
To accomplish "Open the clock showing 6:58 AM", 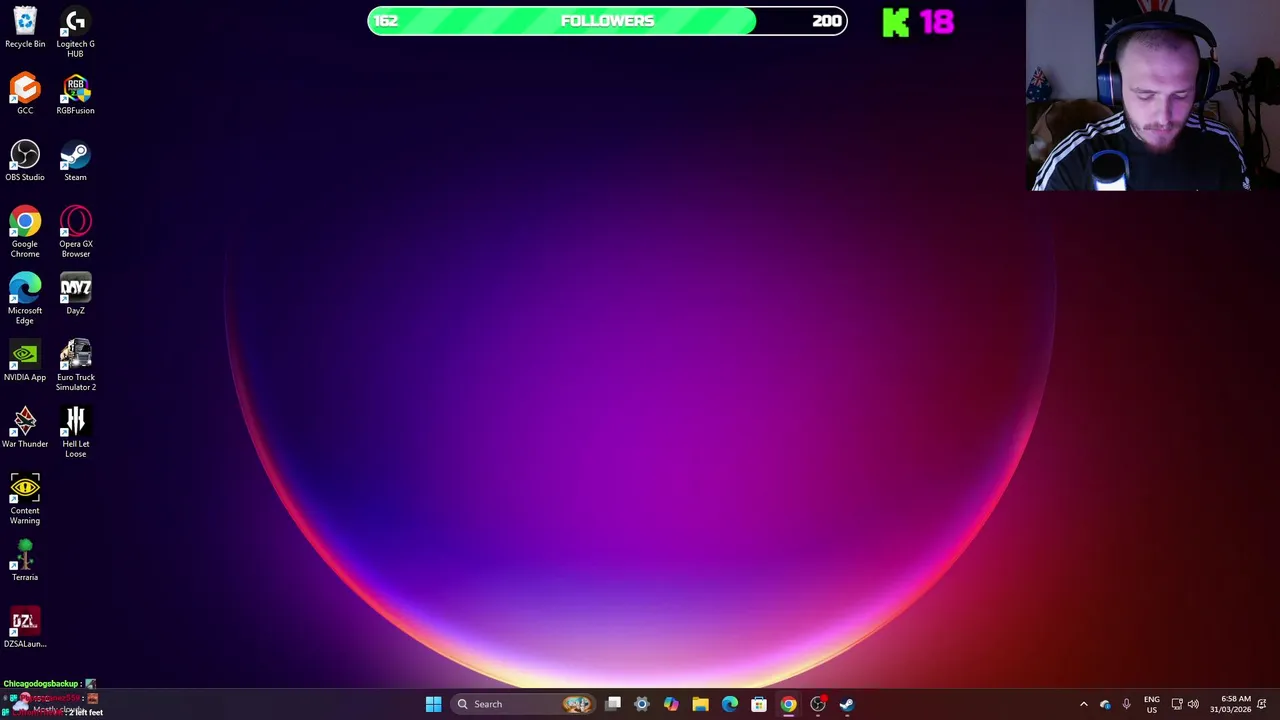I will click(x=1230, y=704).
